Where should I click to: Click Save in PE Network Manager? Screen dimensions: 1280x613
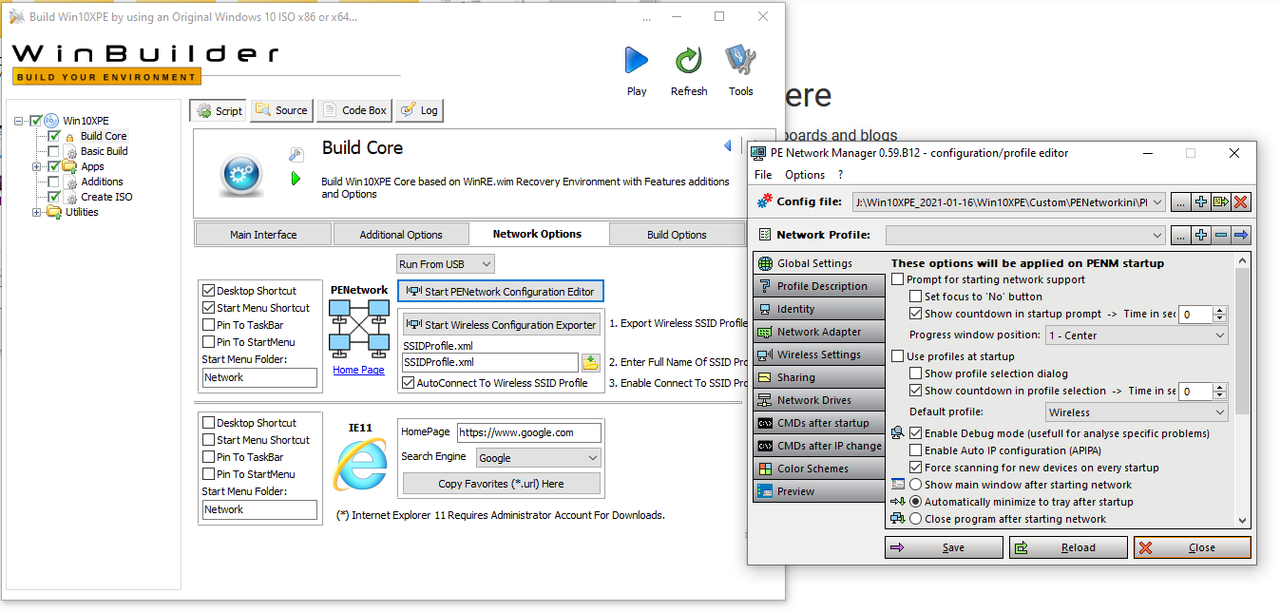tap(943, 547)
